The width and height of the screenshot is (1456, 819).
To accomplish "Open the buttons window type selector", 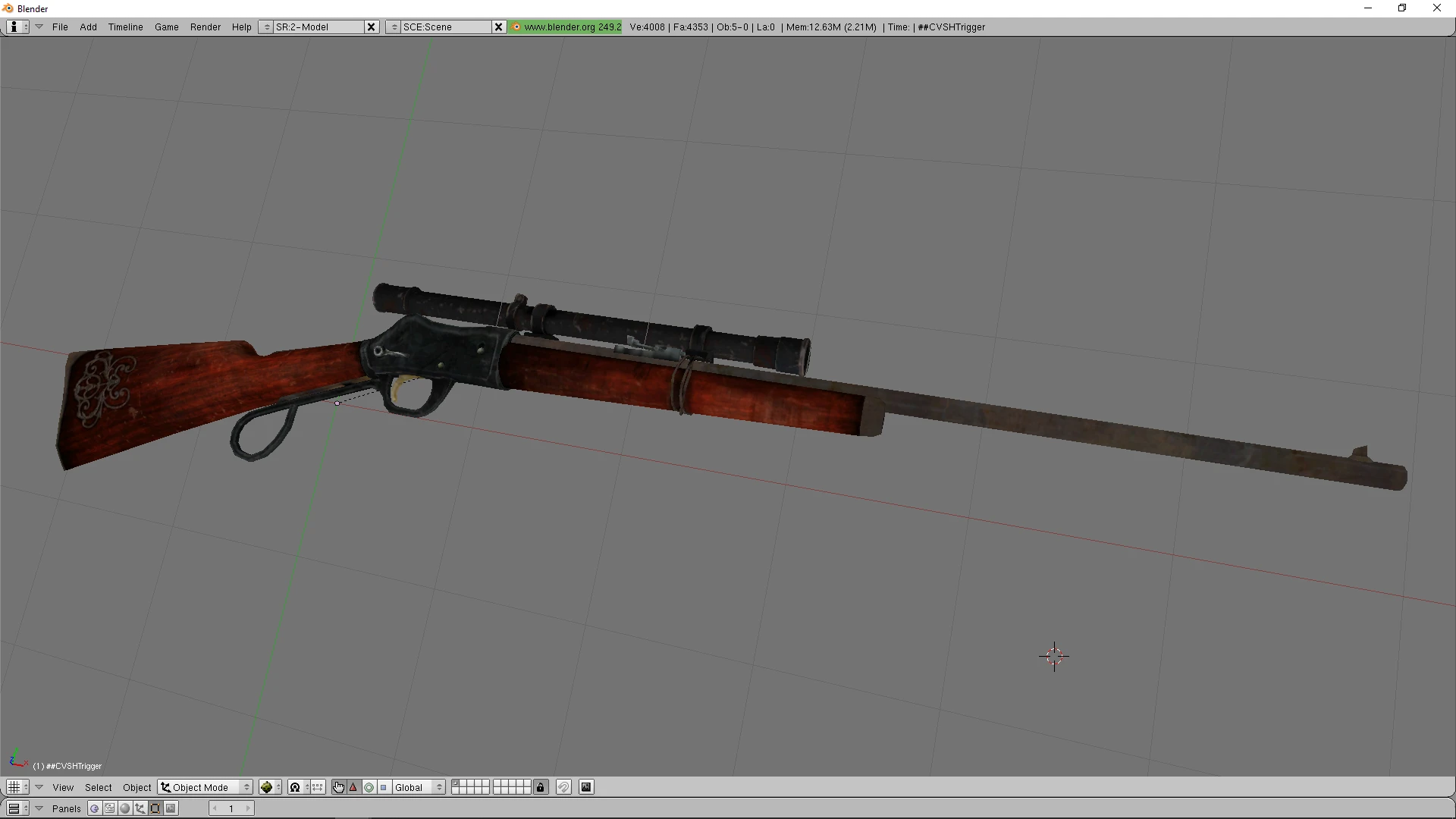I will (17, 808).
